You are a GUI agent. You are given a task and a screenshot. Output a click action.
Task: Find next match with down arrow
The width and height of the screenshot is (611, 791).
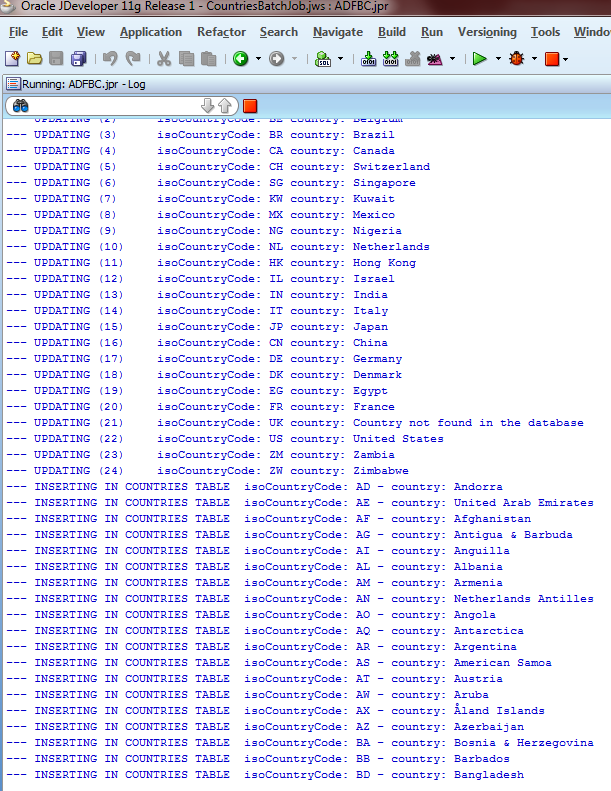(208, 105)
